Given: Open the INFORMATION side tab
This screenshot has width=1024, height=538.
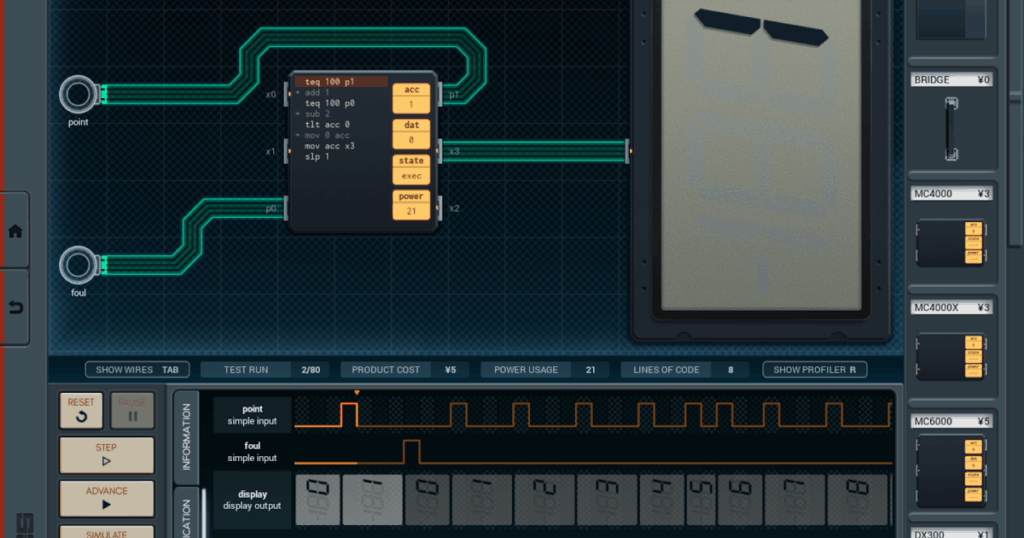Looking at the screenshot, I should click(186, 436).
